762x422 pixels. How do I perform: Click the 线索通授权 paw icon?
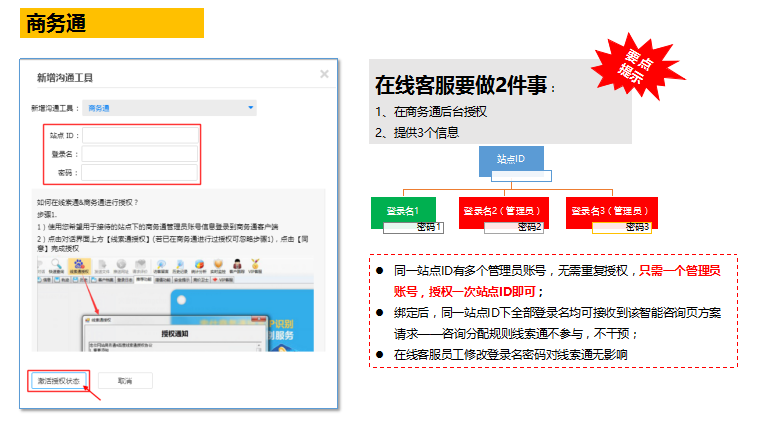point(79,266)
